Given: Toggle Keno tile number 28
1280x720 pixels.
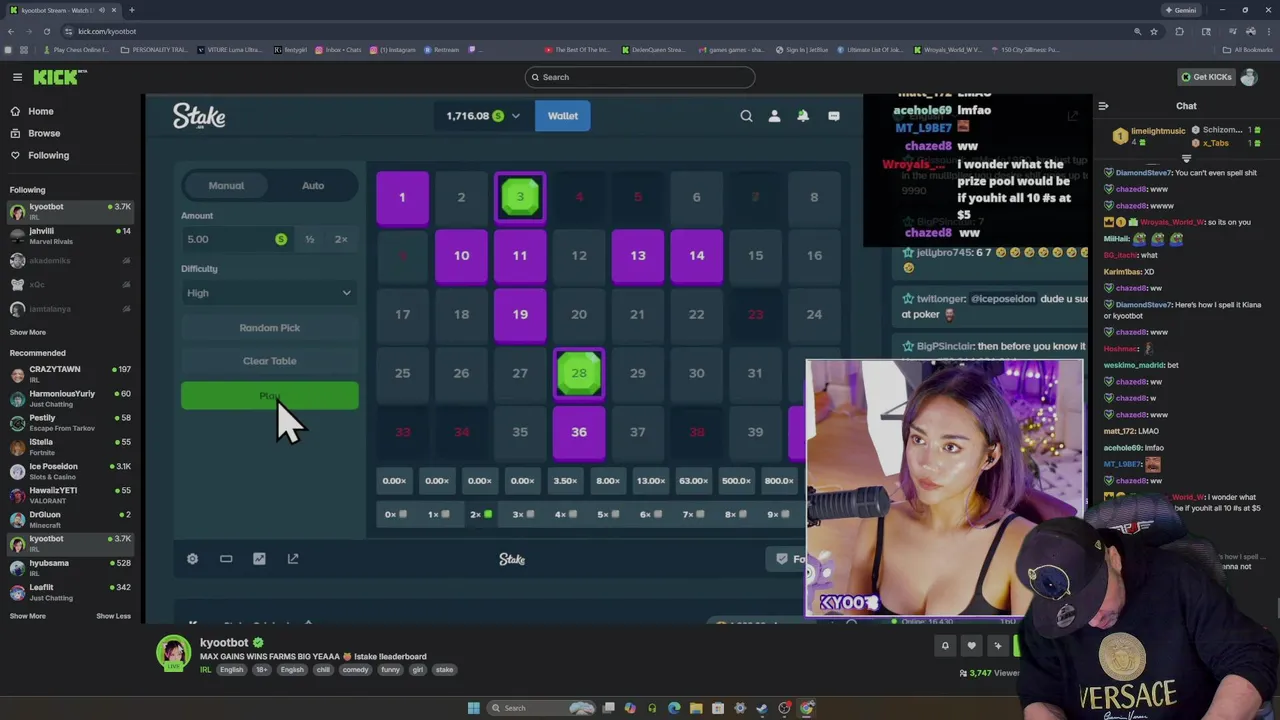Looking at the screenshot, I should 579,373.
